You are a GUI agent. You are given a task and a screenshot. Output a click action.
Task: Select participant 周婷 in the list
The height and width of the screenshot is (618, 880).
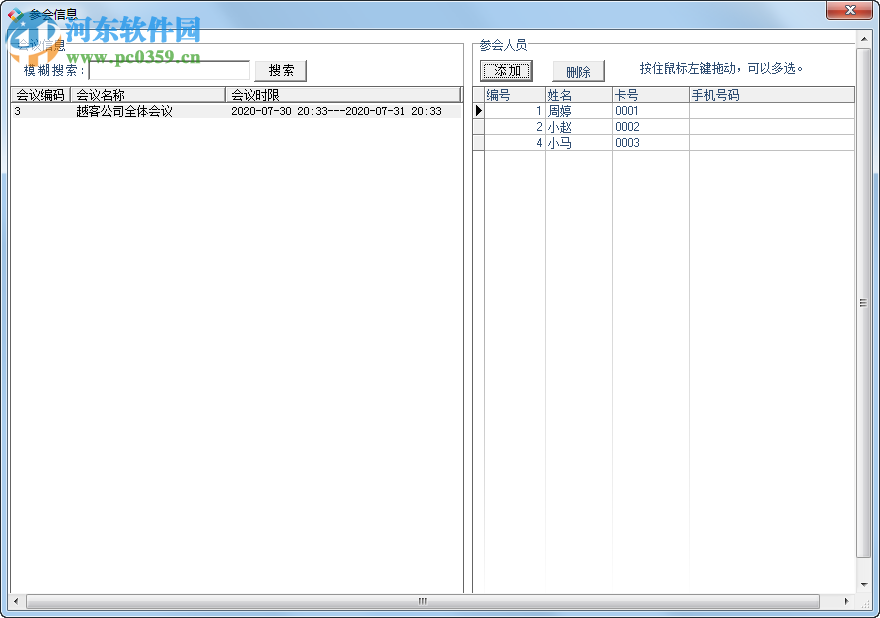click(x=560, y=111)
